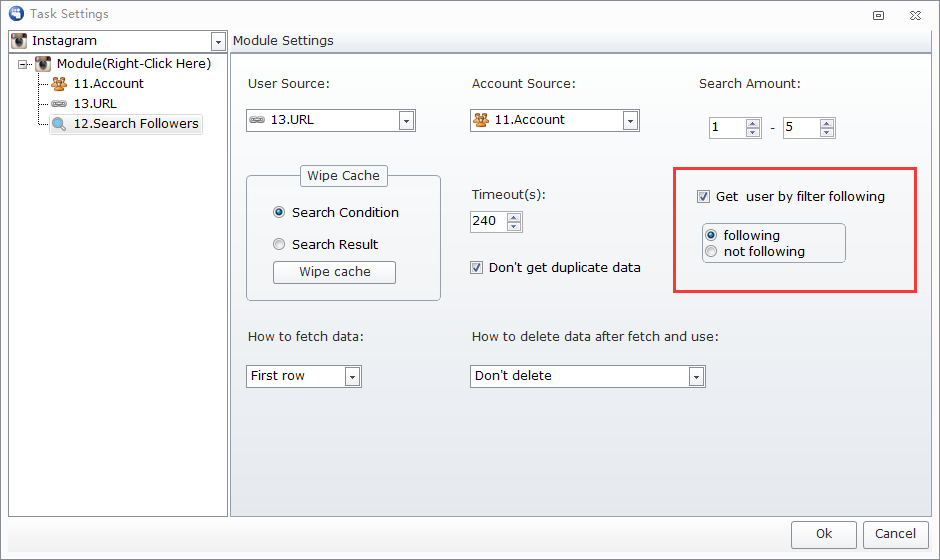Image resolution: width=940 pixels, height=560 pixels.
Task: Confirm settings with the Ok button
Action: coord(824,534)
